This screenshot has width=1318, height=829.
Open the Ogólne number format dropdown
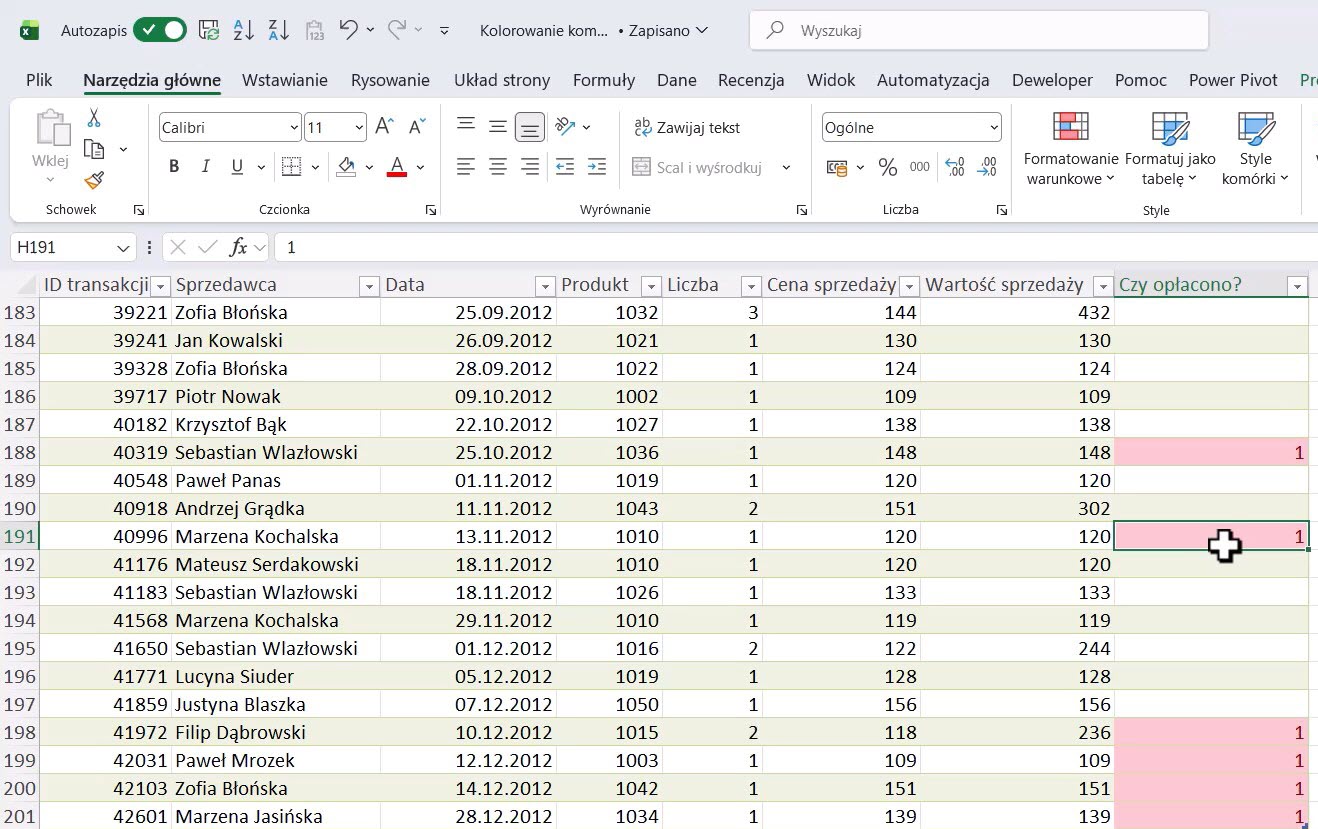(993, 127)
